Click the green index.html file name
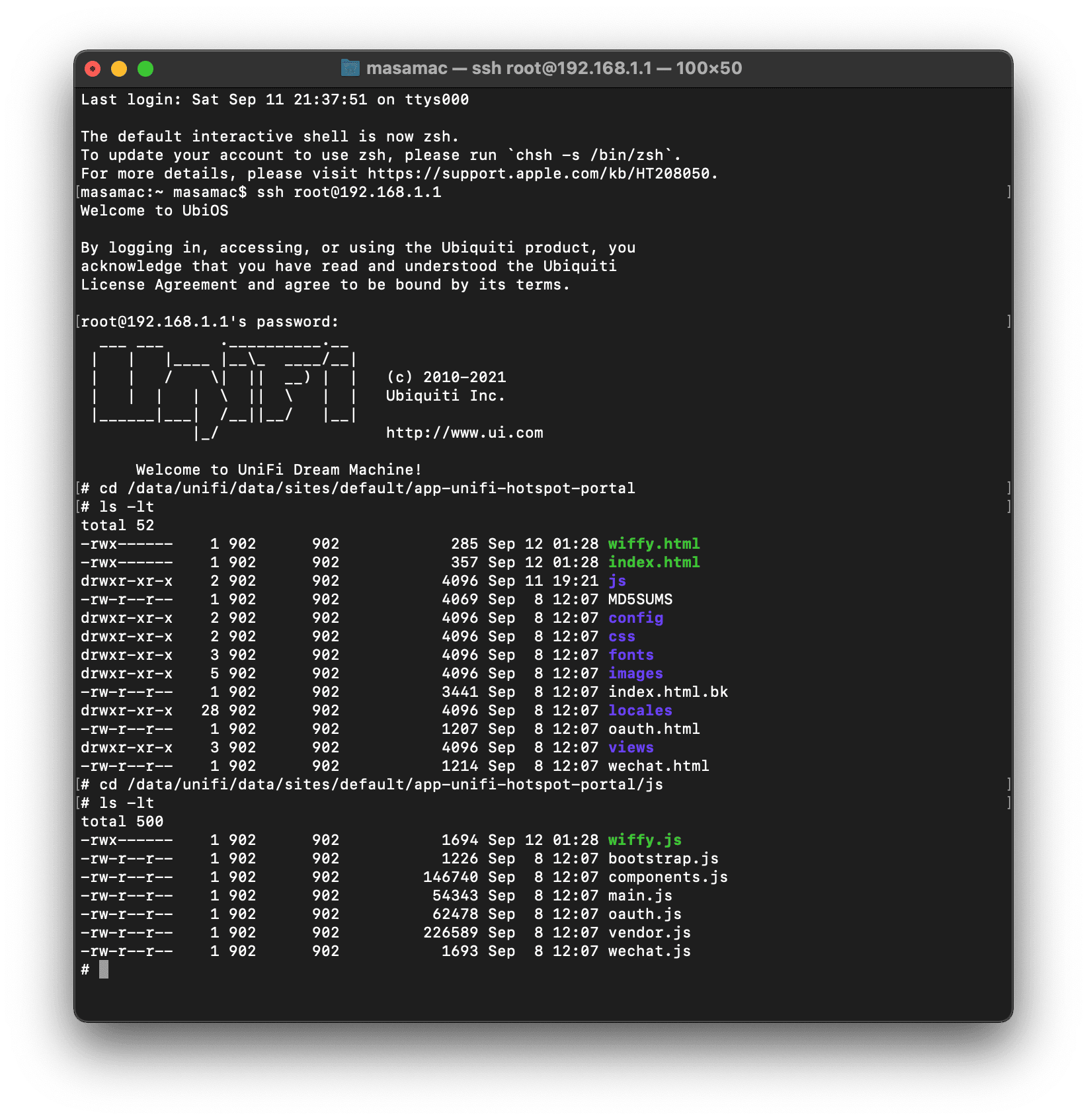 [x=654, y=563]
